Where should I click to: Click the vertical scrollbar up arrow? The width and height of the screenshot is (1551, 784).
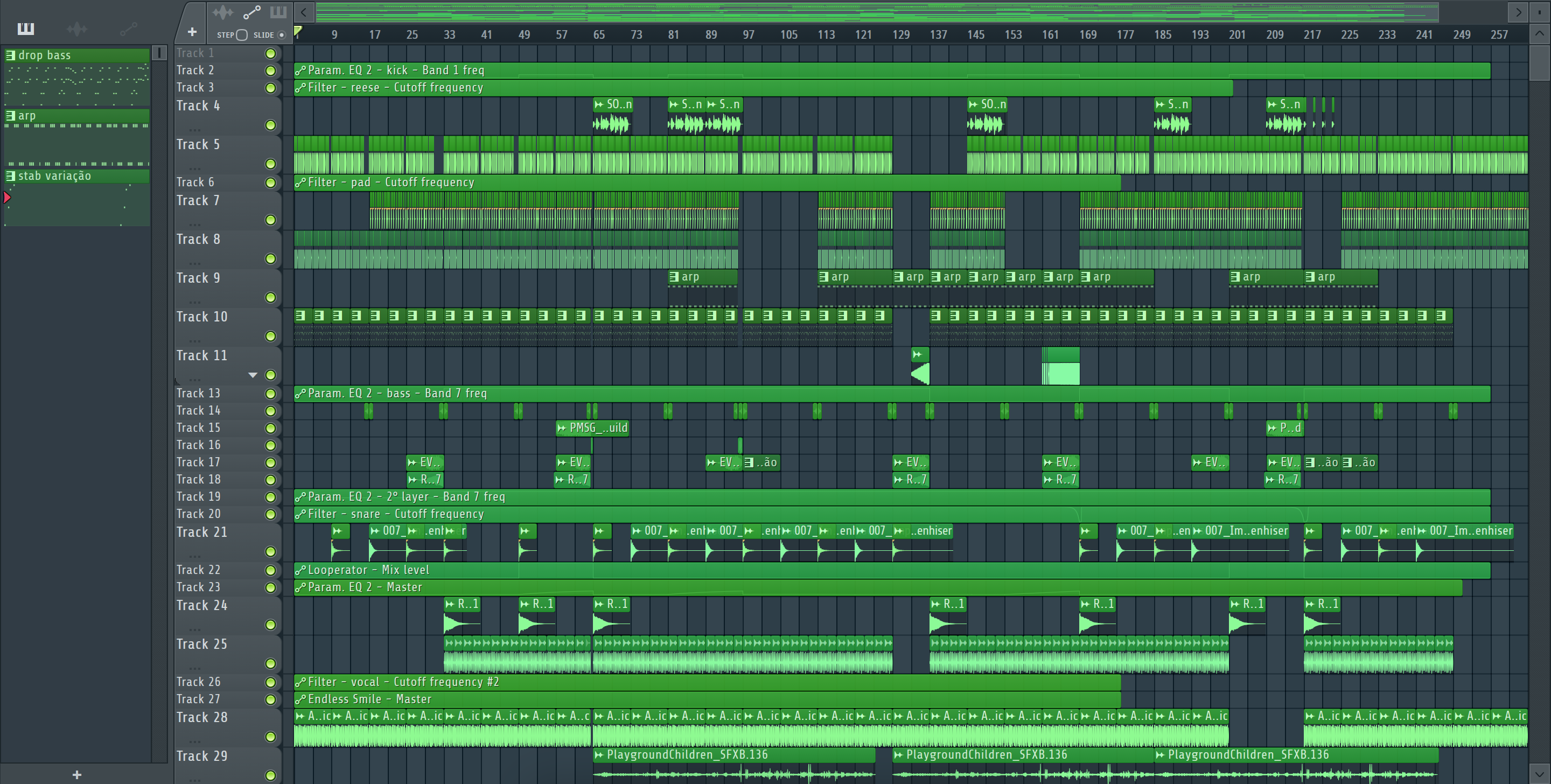[1540, 34]
